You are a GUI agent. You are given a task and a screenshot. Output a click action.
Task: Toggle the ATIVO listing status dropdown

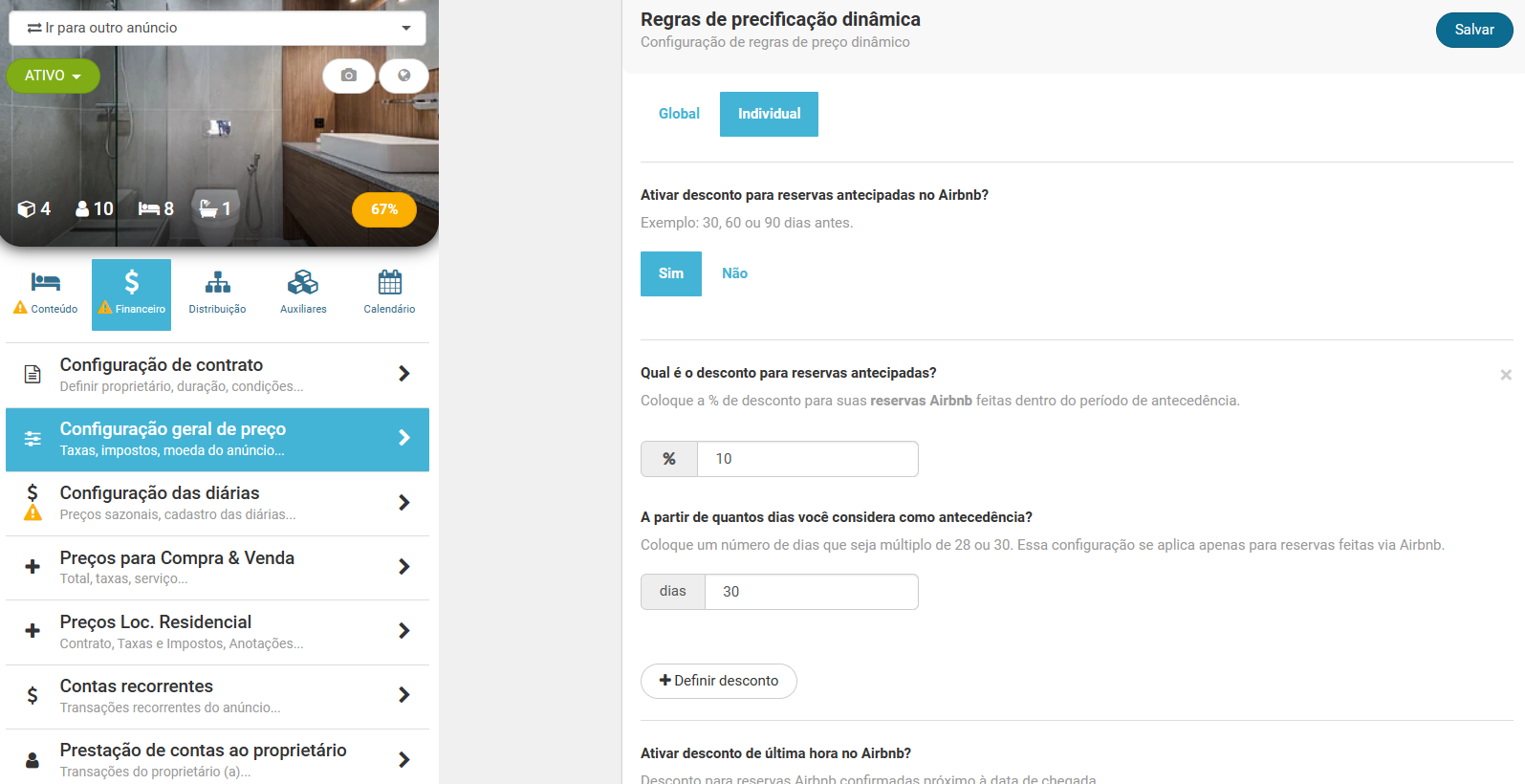click(54, 76)
